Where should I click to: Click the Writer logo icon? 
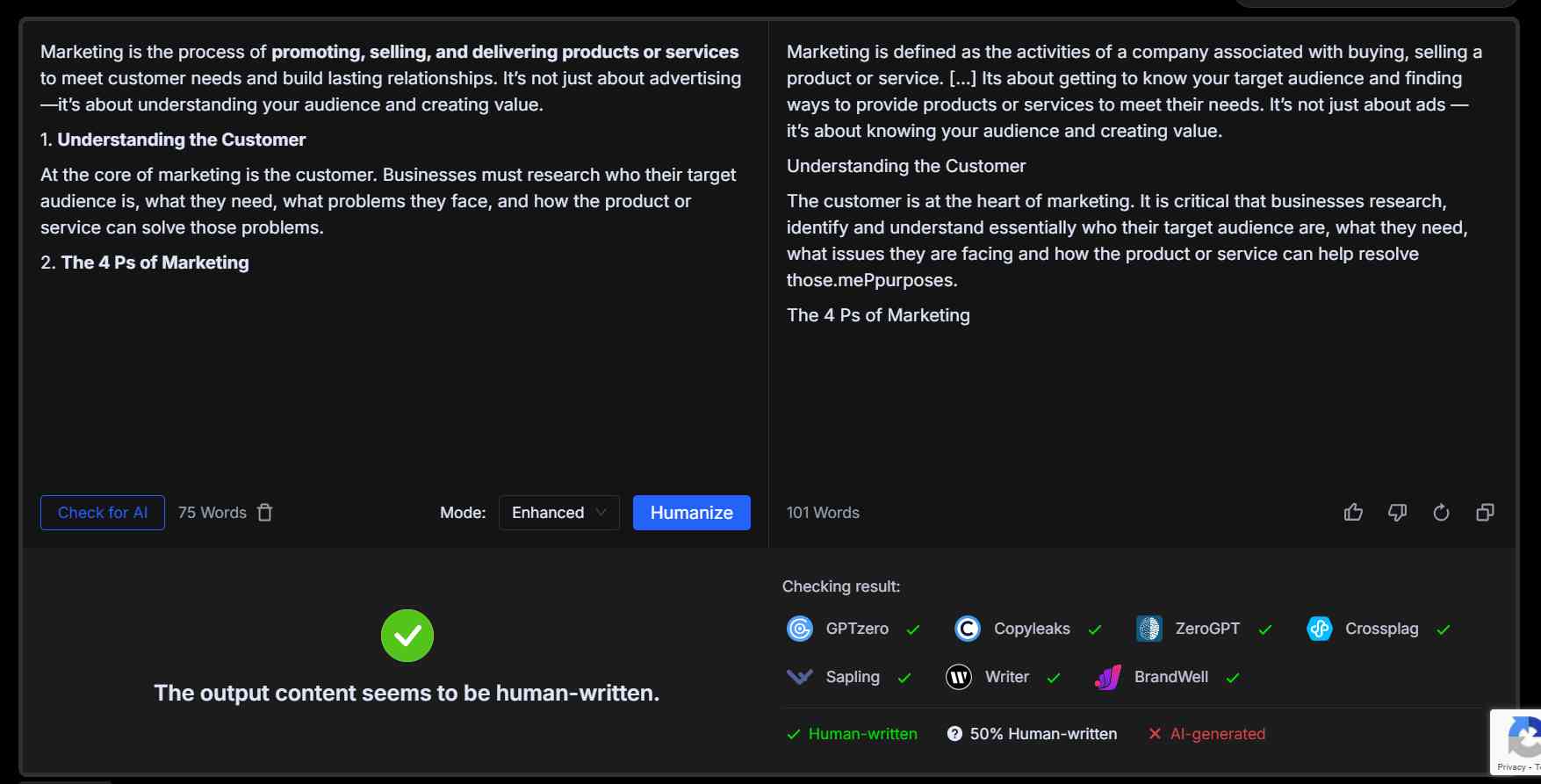point(959,677)
